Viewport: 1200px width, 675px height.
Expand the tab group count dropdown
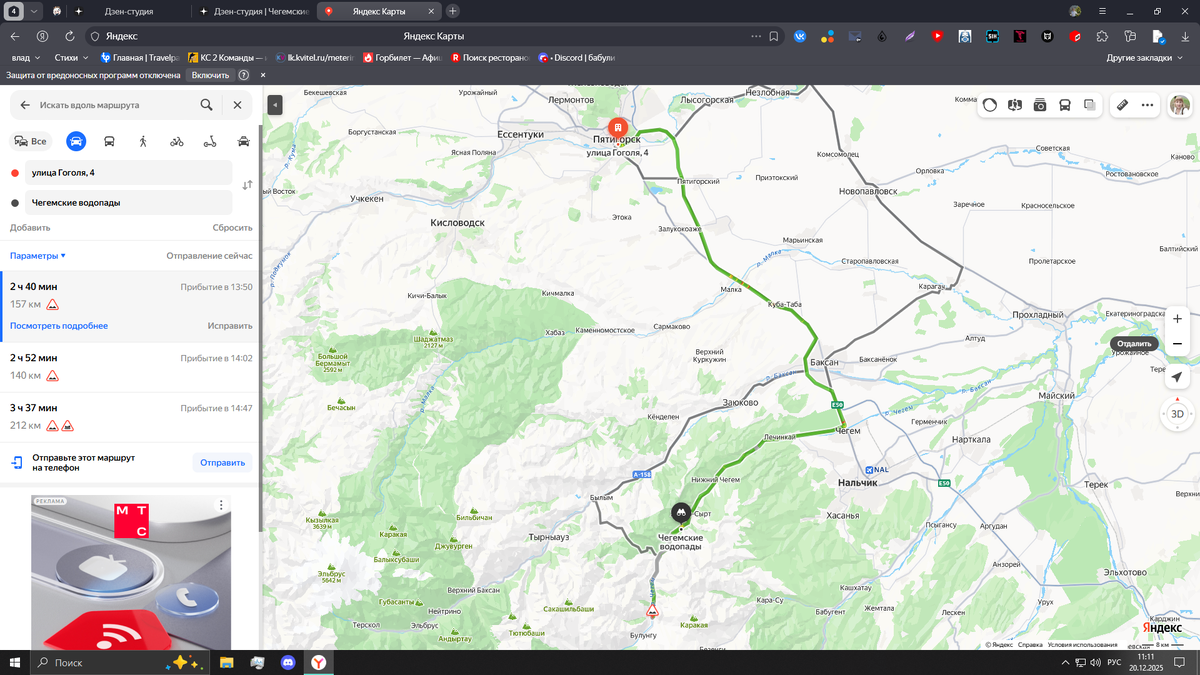click(35, 11)
